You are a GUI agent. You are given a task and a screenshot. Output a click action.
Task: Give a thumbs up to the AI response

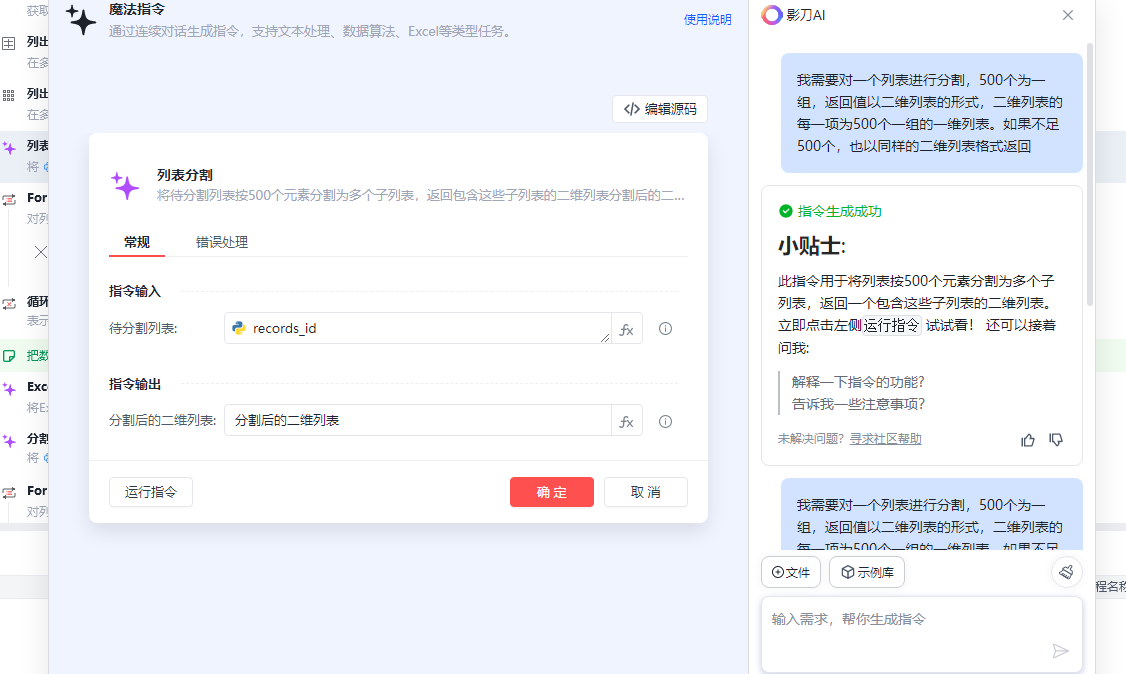click(x=1028, y=439)
